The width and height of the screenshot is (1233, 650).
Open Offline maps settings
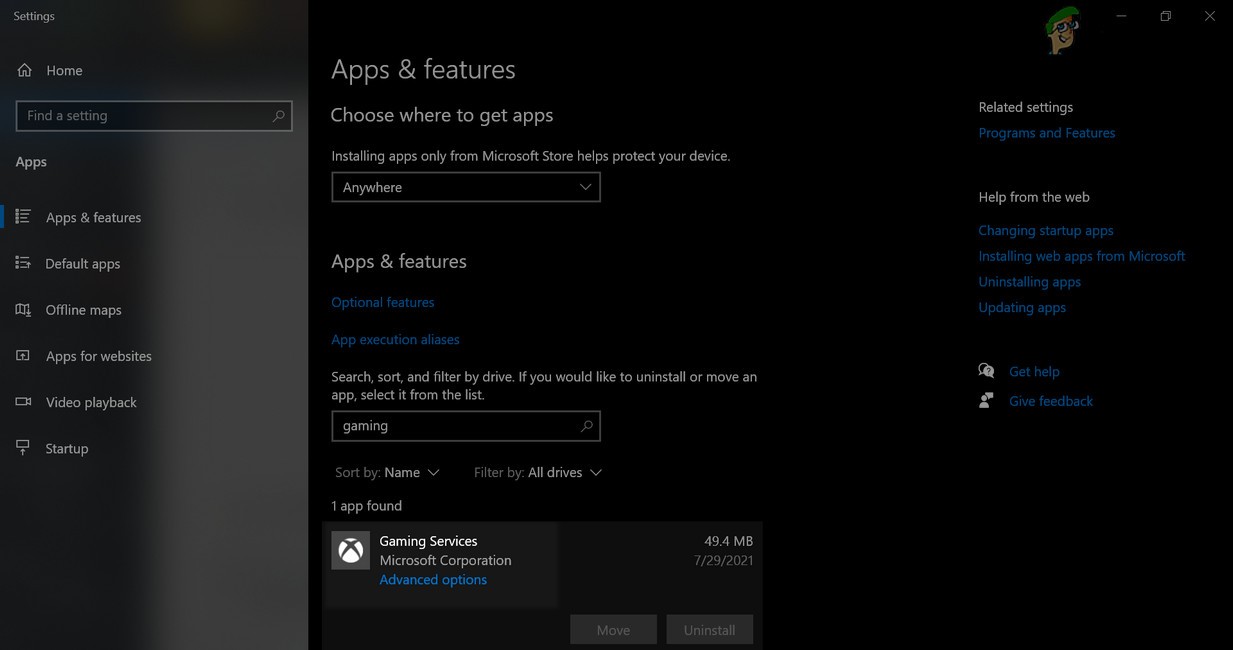pos(83,309)
